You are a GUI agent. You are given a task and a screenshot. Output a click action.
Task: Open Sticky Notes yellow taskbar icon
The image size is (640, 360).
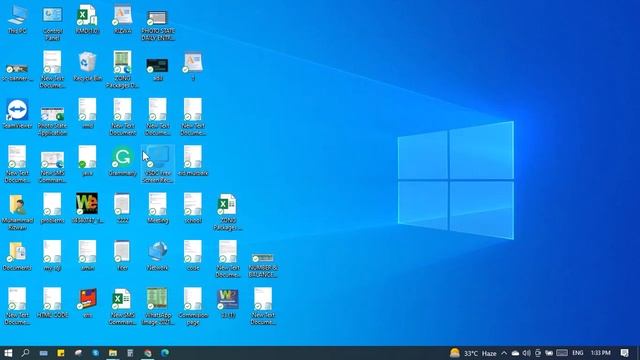[61, 353]
